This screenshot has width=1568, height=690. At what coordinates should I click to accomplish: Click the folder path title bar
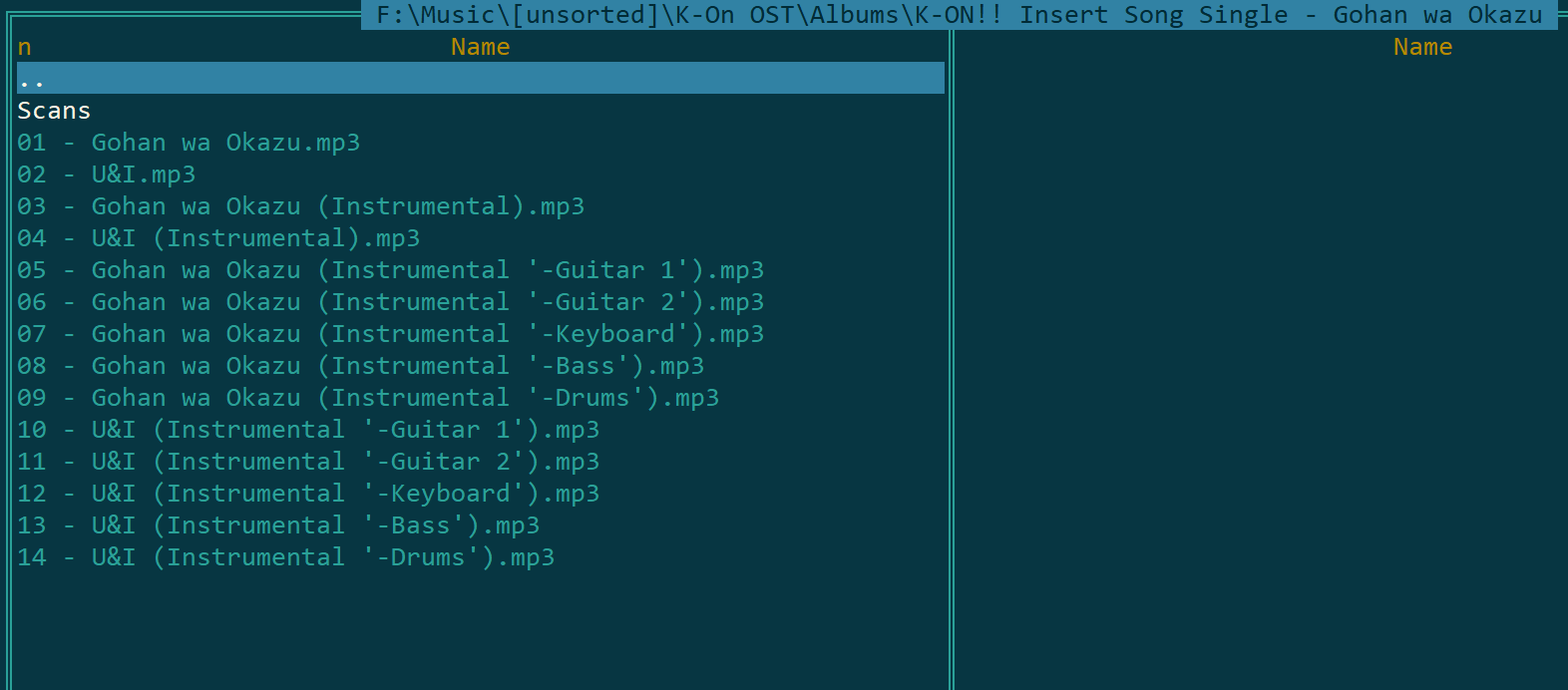click(x=960, y=15)
